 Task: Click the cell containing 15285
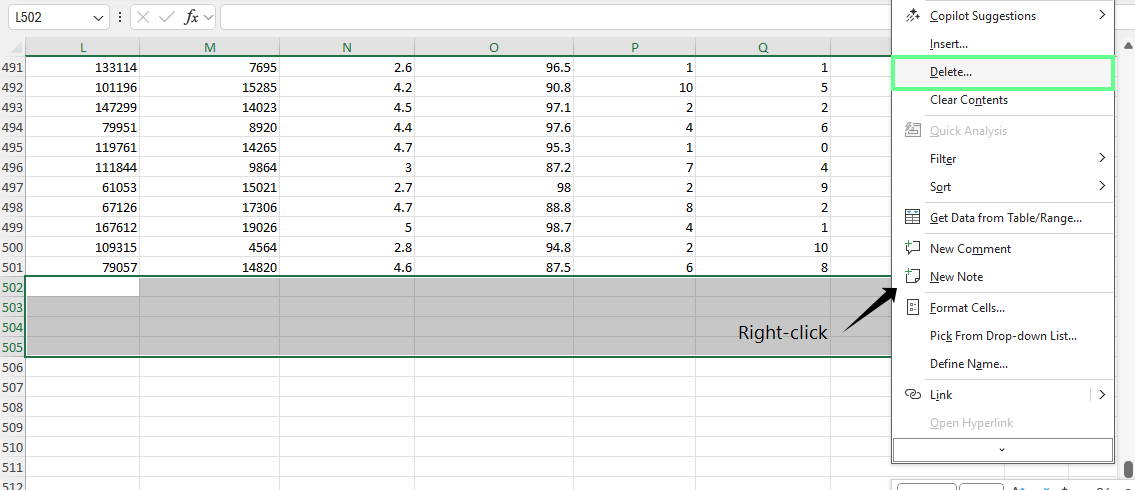tap(209, 88)
